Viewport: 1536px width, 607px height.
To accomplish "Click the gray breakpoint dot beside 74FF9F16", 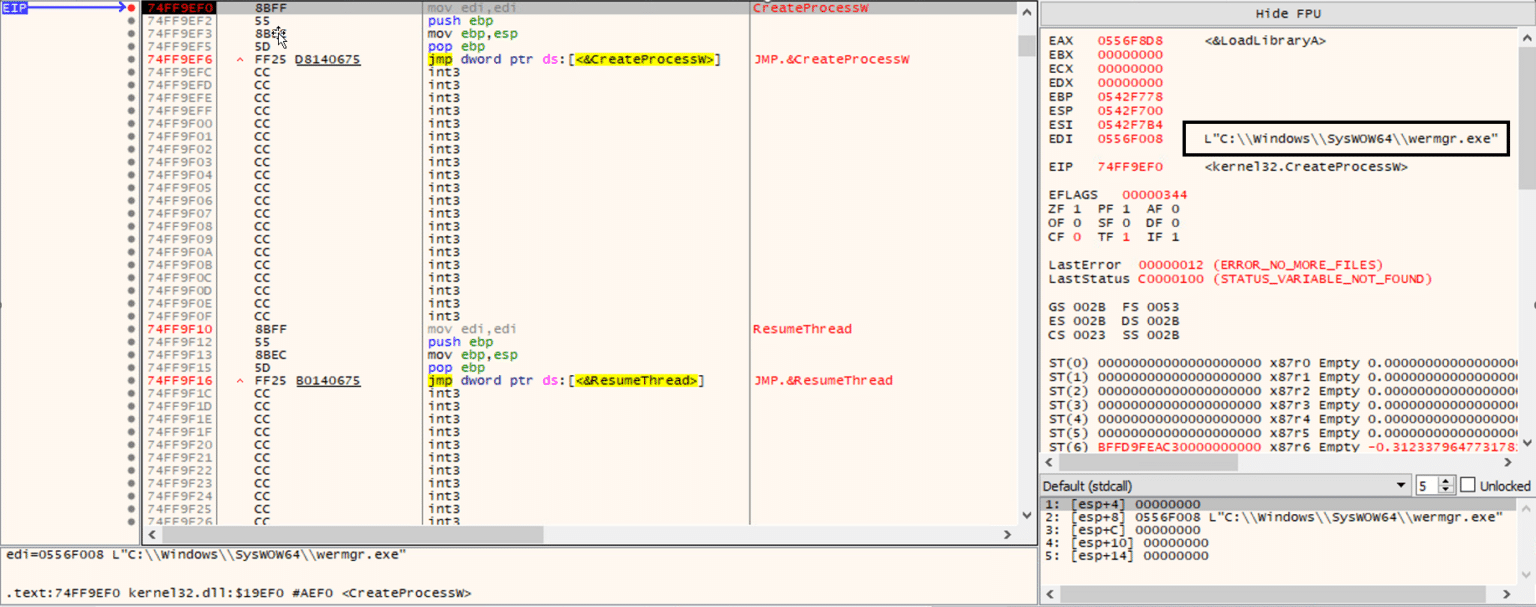I will click(130, 380).
